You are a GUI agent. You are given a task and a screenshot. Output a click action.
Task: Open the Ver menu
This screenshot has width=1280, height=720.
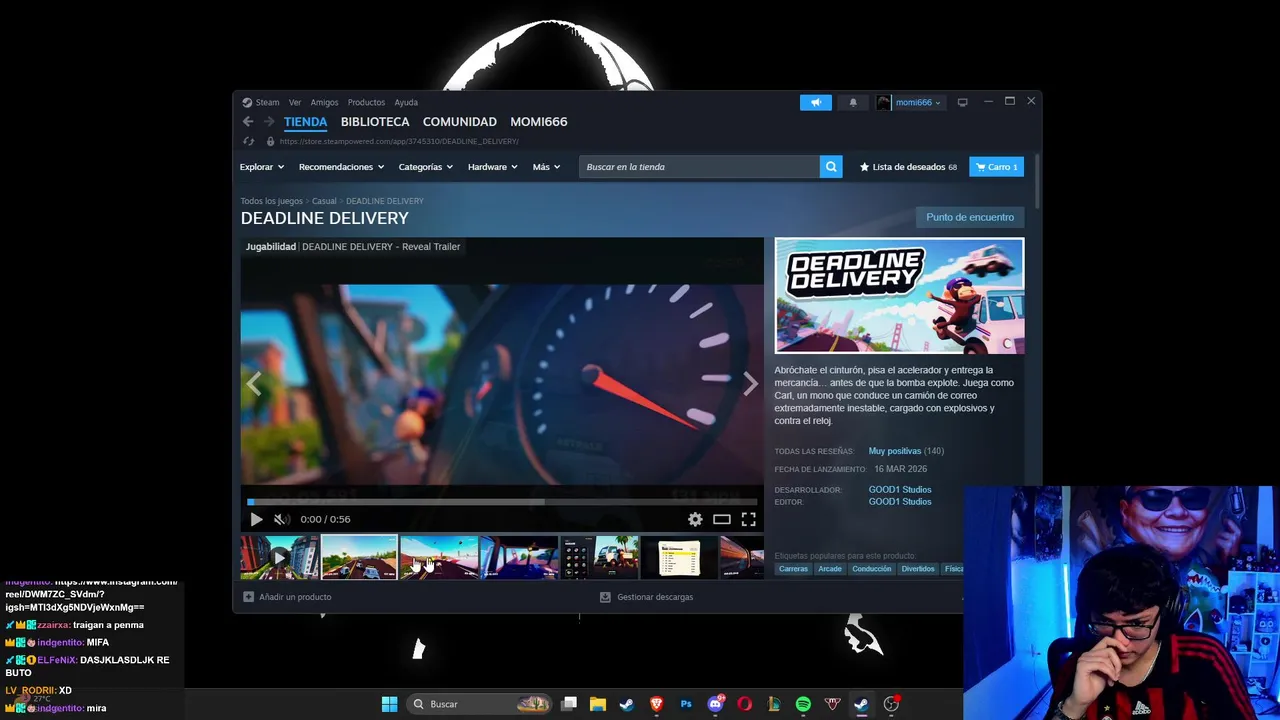[295, 102]
